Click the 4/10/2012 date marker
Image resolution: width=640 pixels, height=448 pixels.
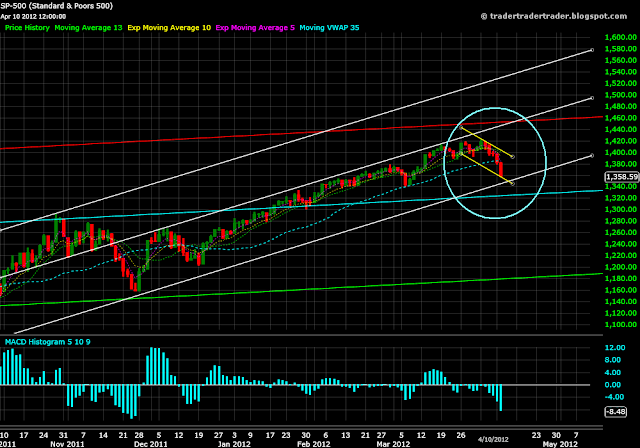(493, 439)
